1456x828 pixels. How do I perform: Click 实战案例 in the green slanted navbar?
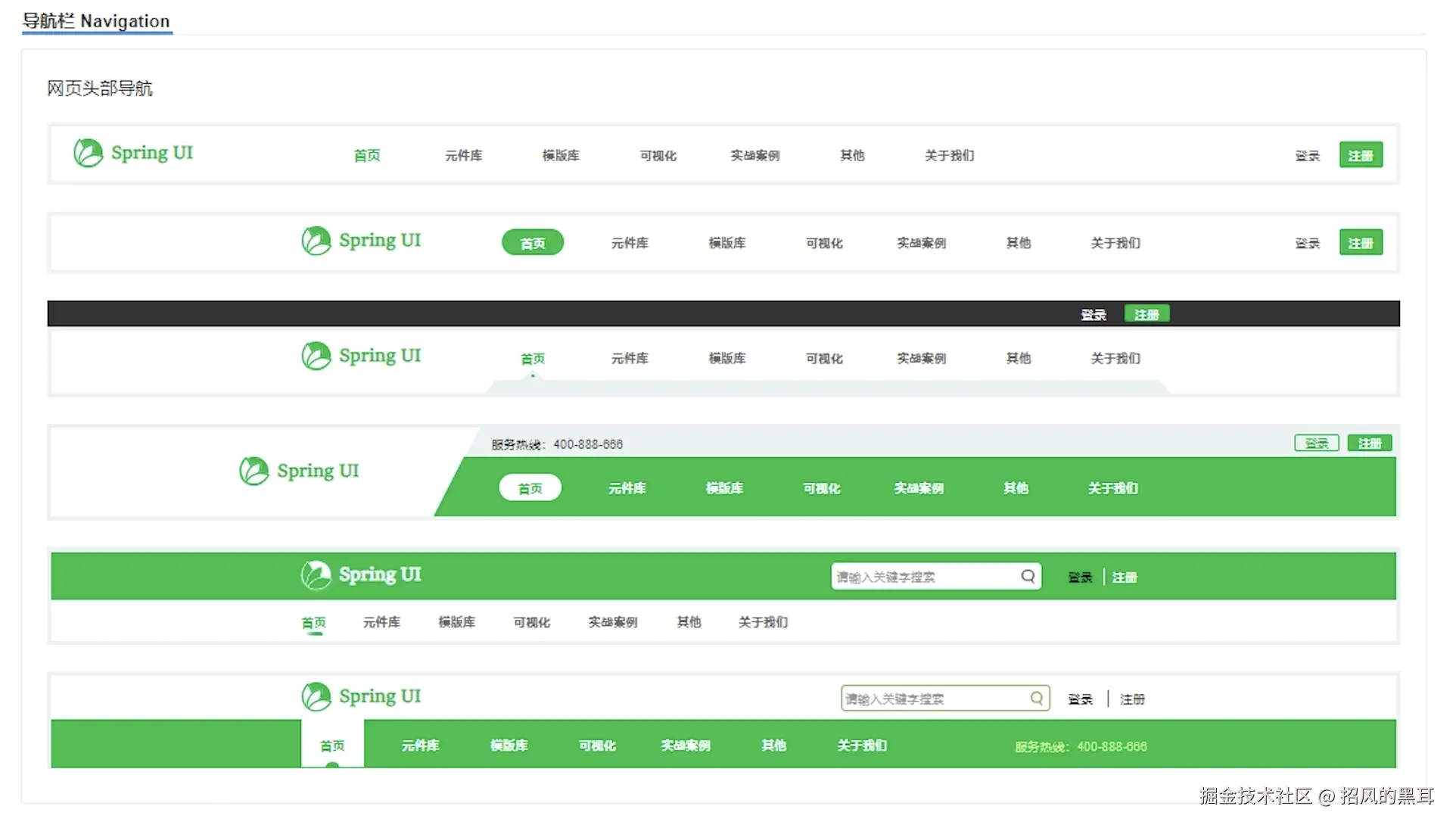coord(919,488)
